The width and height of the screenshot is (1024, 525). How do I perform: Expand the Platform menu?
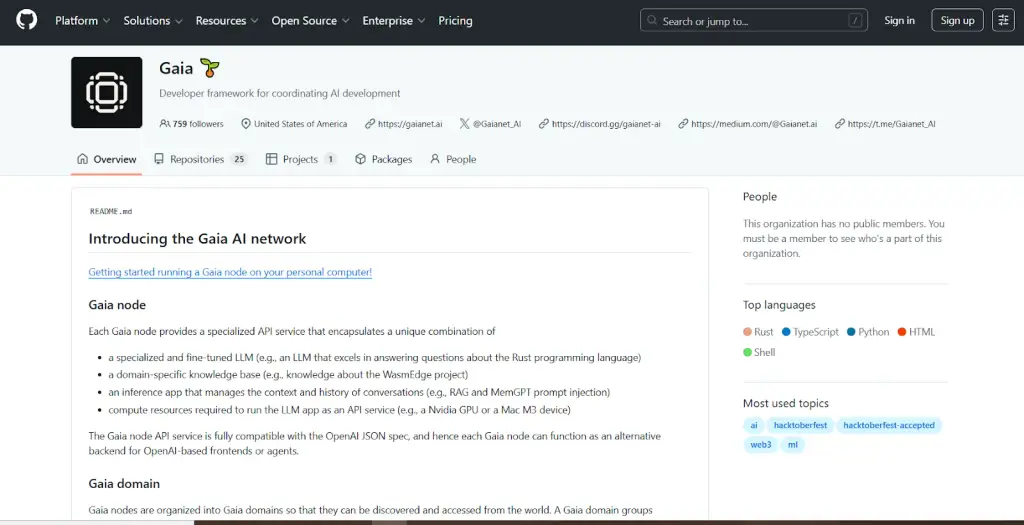coord(82,21)
